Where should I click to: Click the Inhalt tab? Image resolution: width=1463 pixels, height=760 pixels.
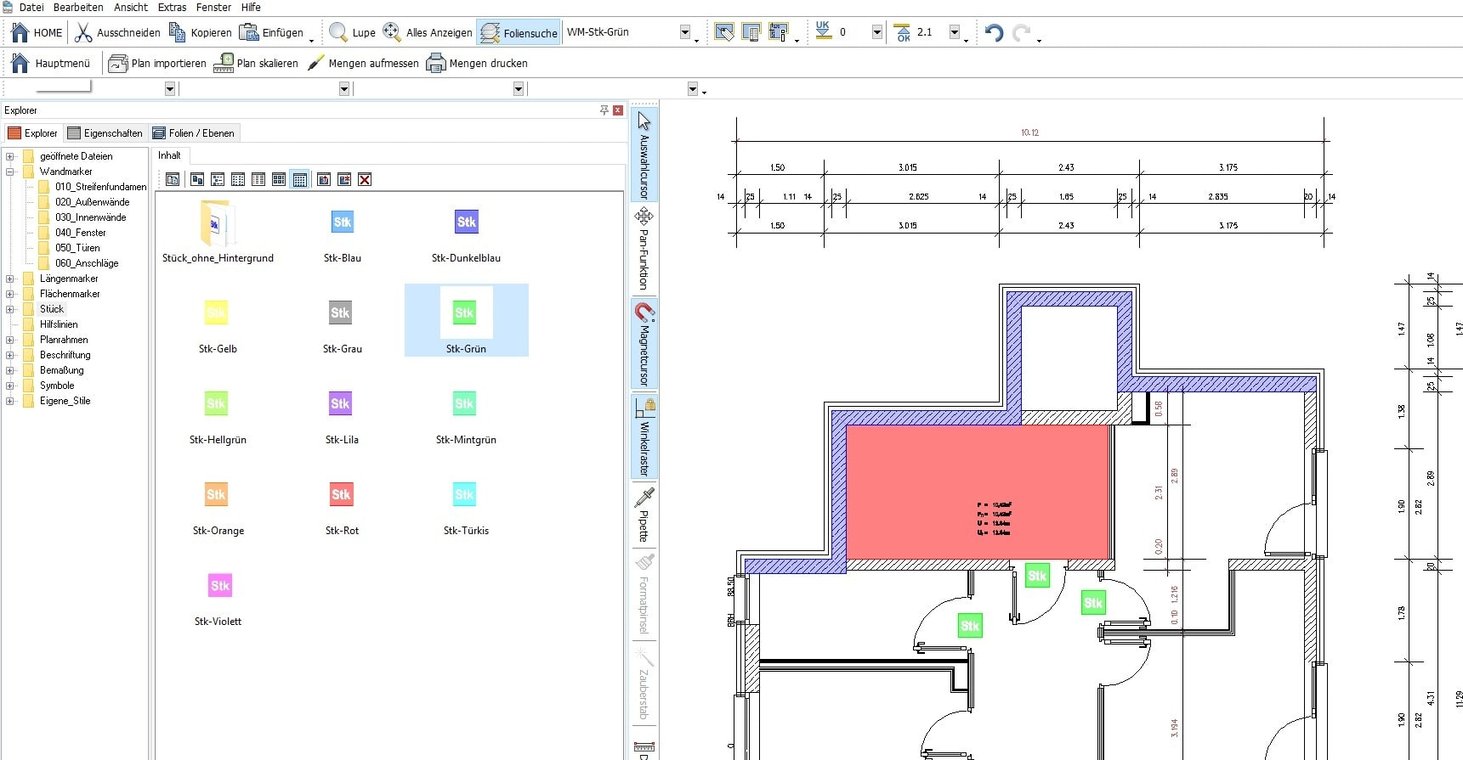170,155
